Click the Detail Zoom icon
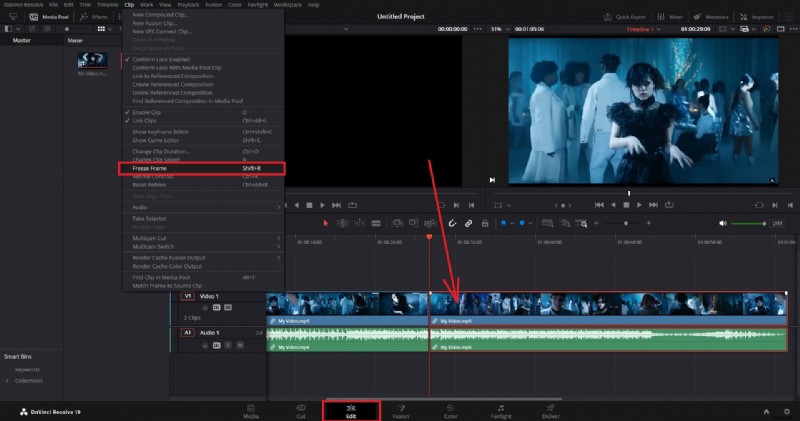Screen dimensions: 800x421 [x=564, y=223]
